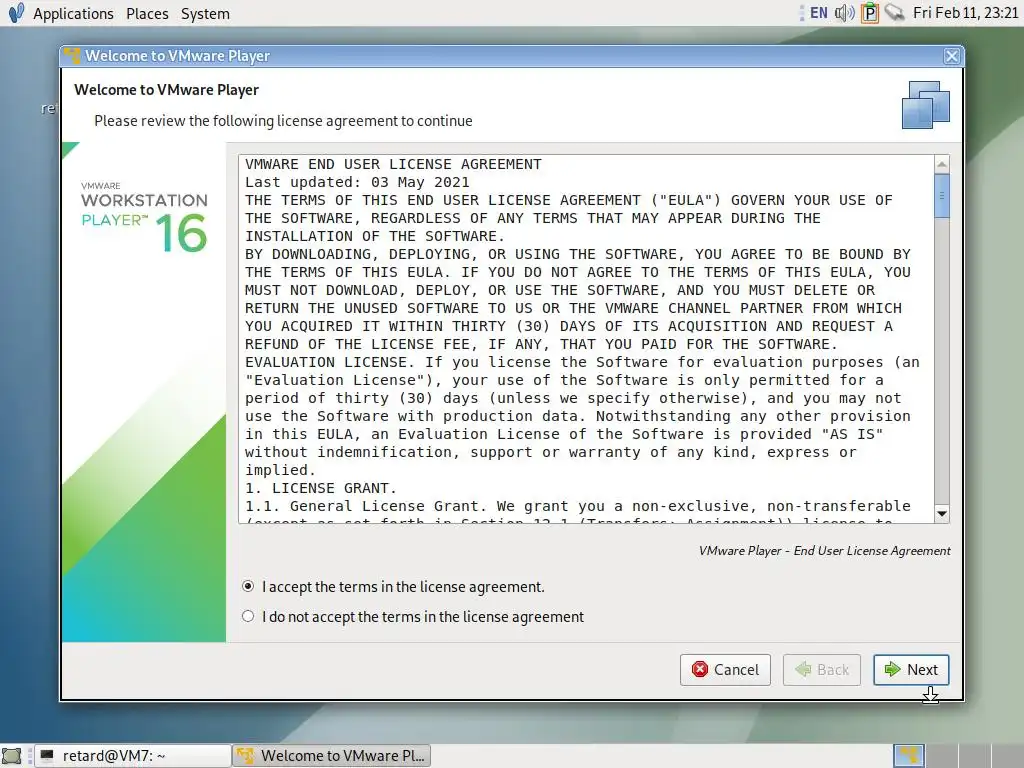Switch to retard@VM7 terminal in taskbar
Image resolution: width=1024 pixels, height=768 pixels.
[133, 756]
